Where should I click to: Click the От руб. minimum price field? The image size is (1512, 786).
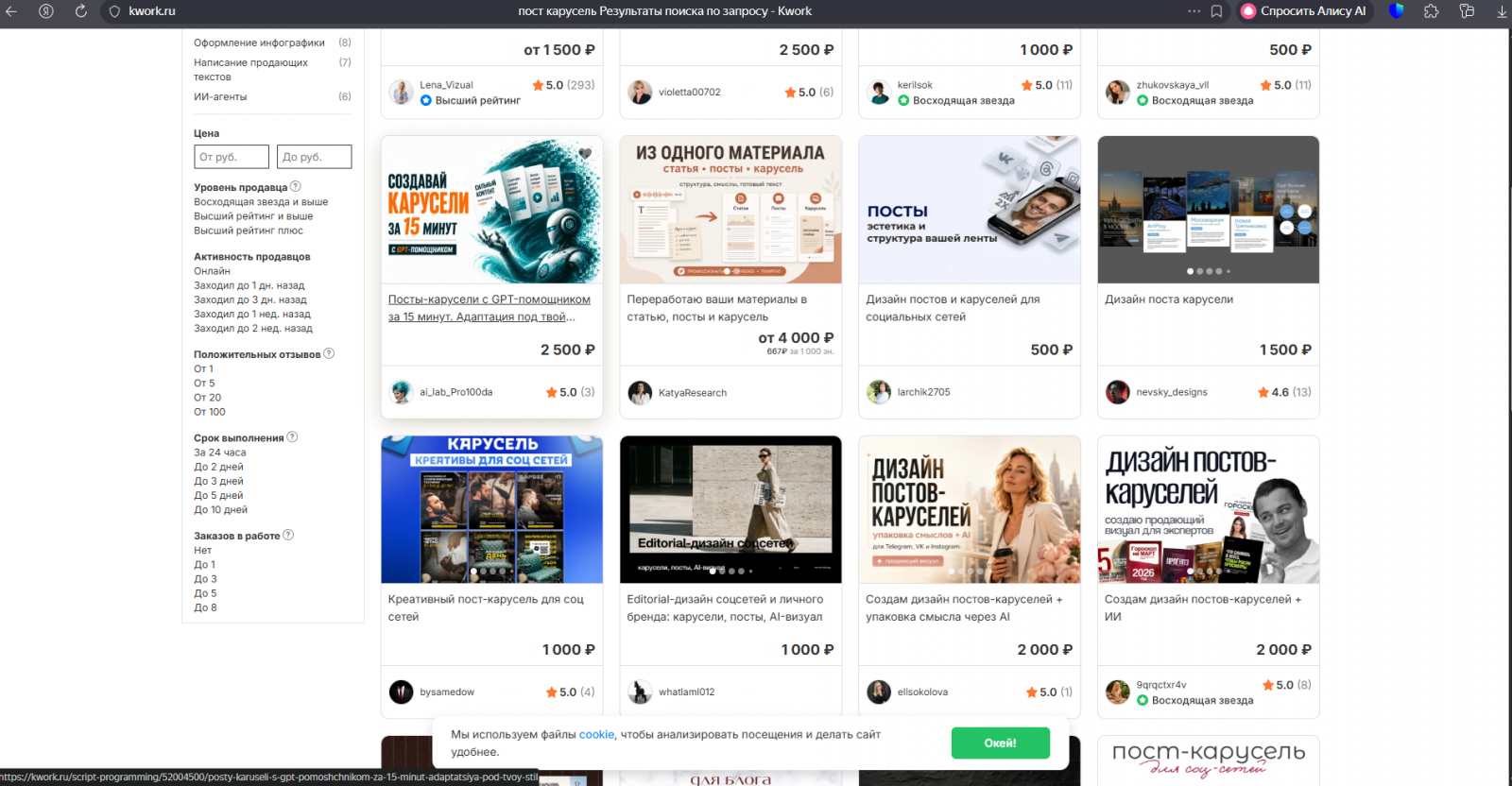(232, 157)
